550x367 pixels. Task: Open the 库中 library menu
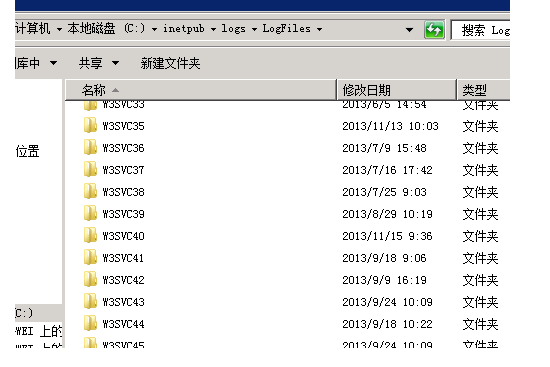(x=36, y=64)
